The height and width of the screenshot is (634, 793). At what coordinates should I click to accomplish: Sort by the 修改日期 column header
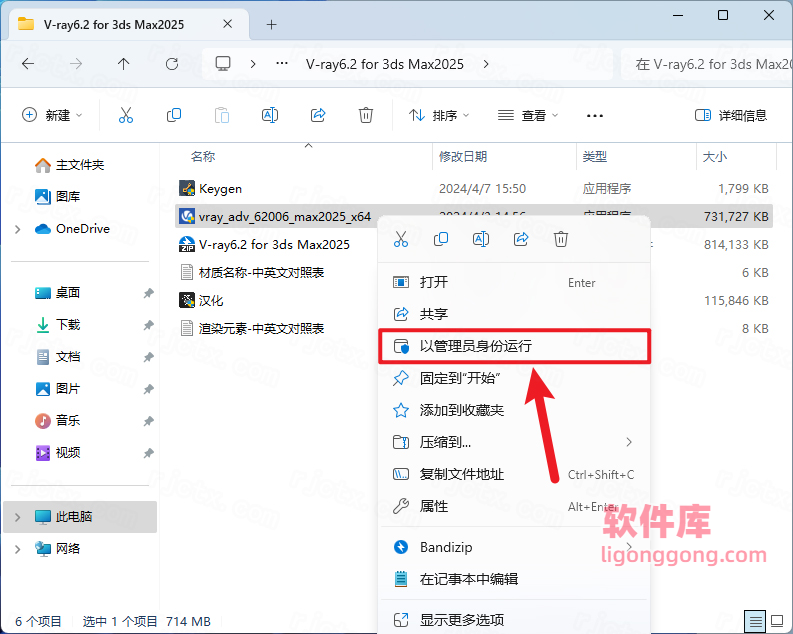463,157
